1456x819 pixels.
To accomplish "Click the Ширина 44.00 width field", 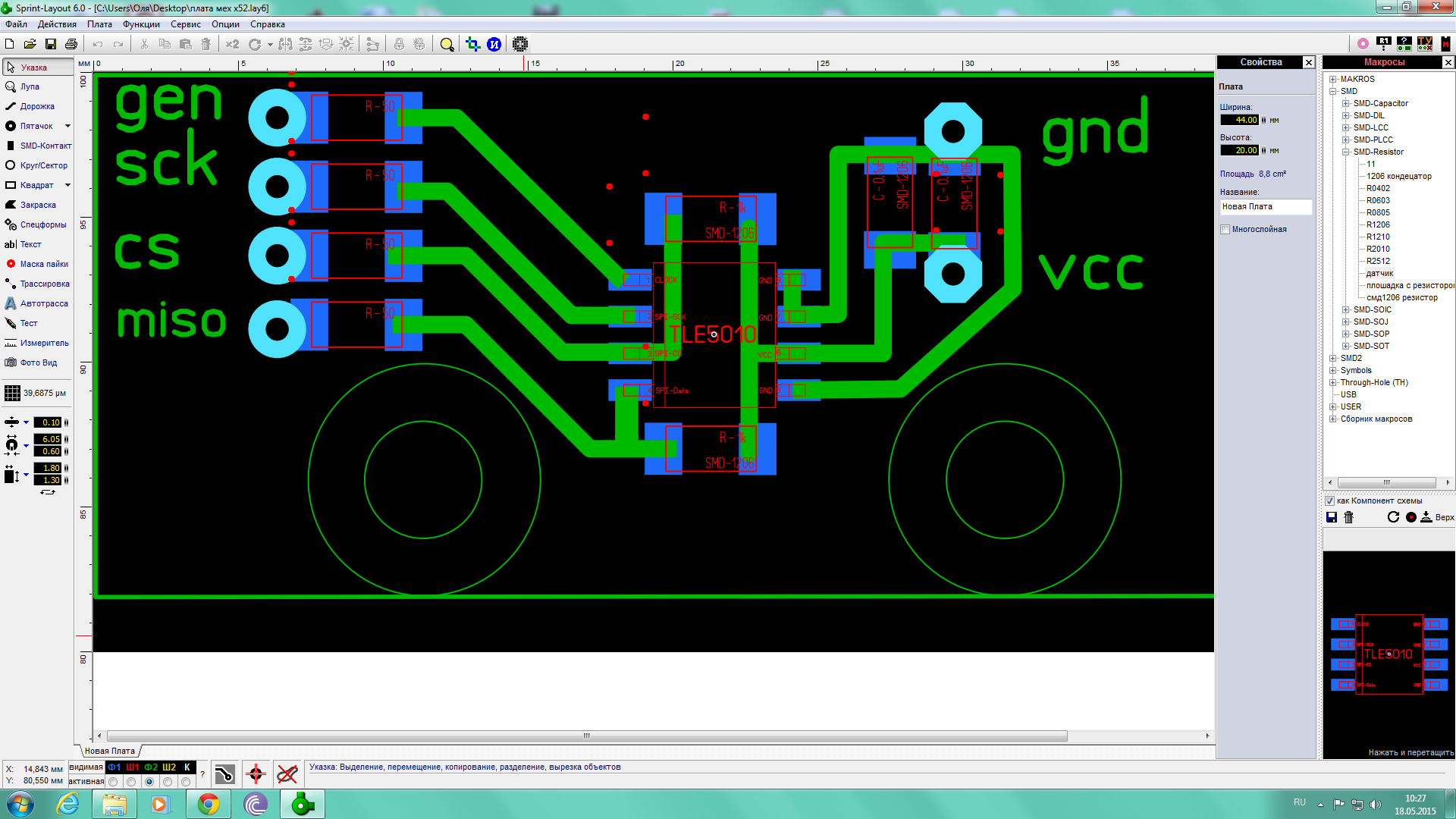I will click(x=1239, y=120).
